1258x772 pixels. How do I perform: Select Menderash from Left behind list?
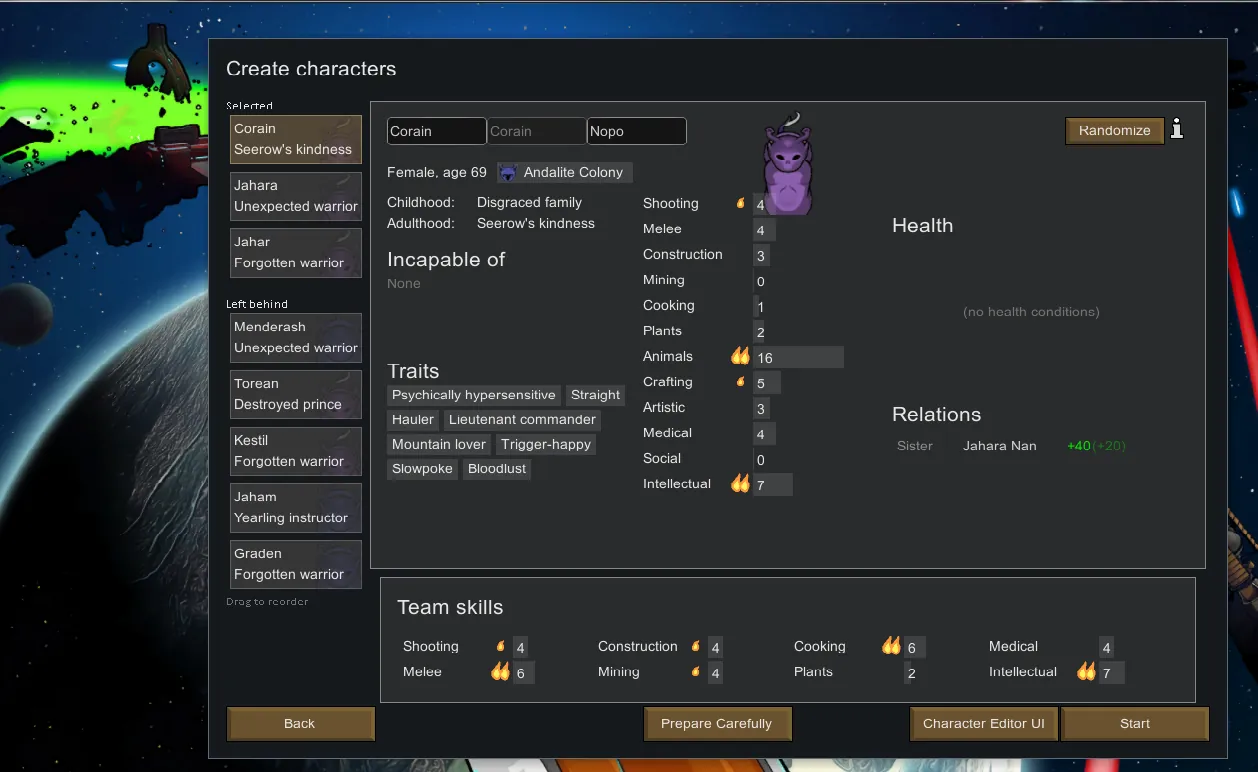point(295,337)
